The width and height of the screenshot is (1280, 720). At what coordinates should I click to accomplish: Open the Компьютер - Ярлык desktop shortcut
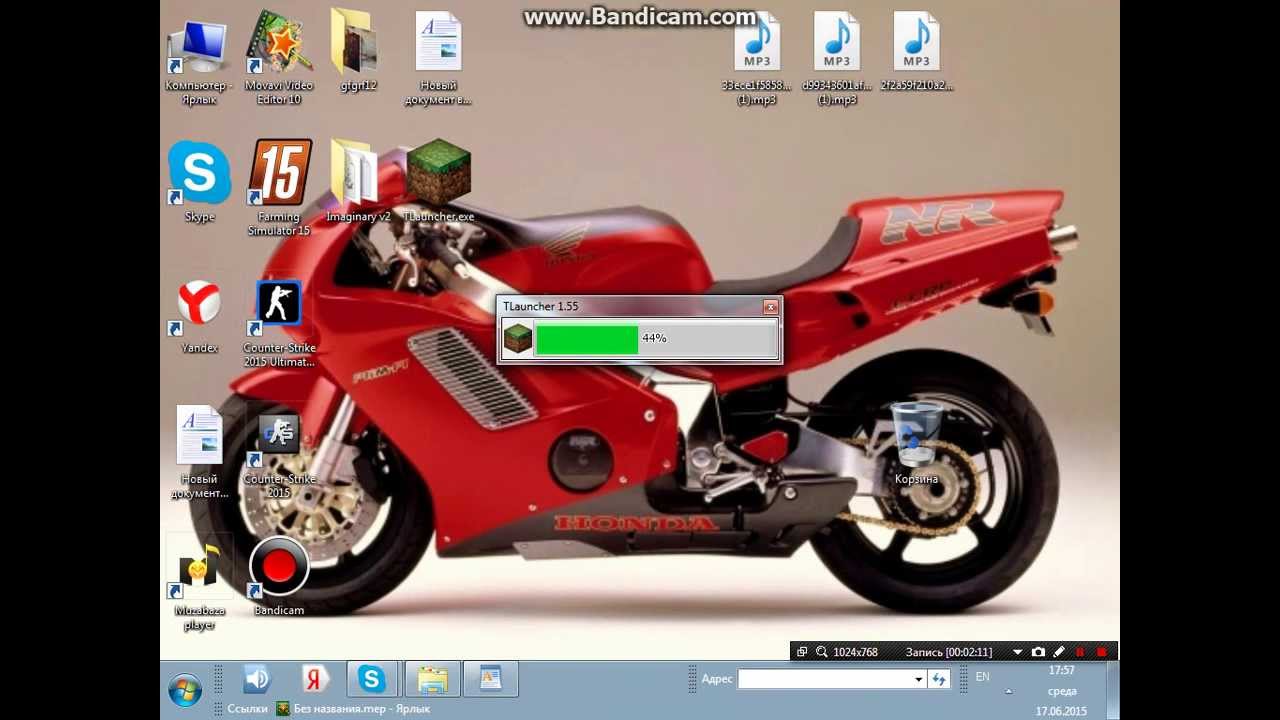click(x=199, y=58)
